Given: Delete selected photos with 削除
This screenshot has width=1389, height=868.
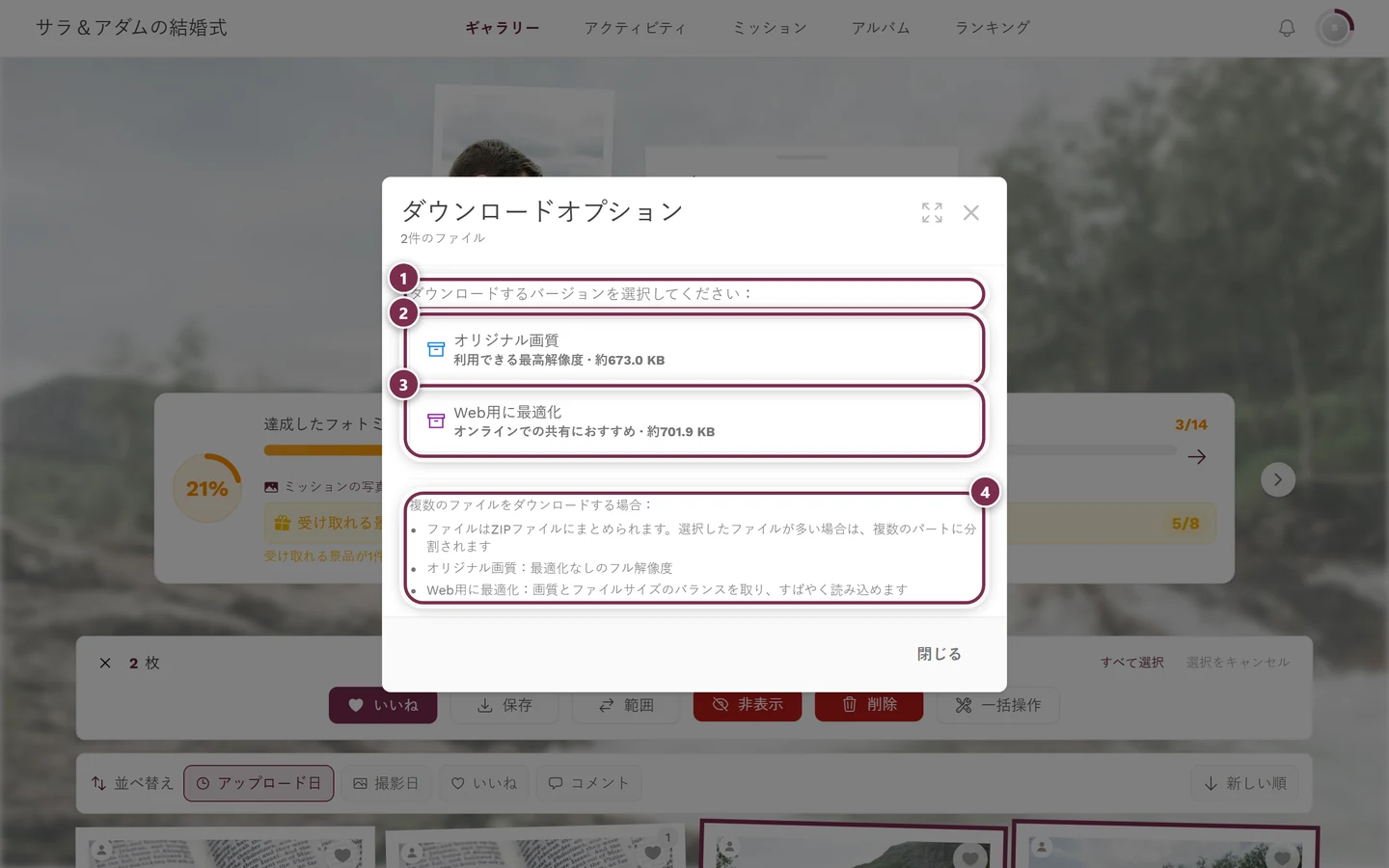Looking at the screenshot, I should pyautogui.click(x=869, y=705).
